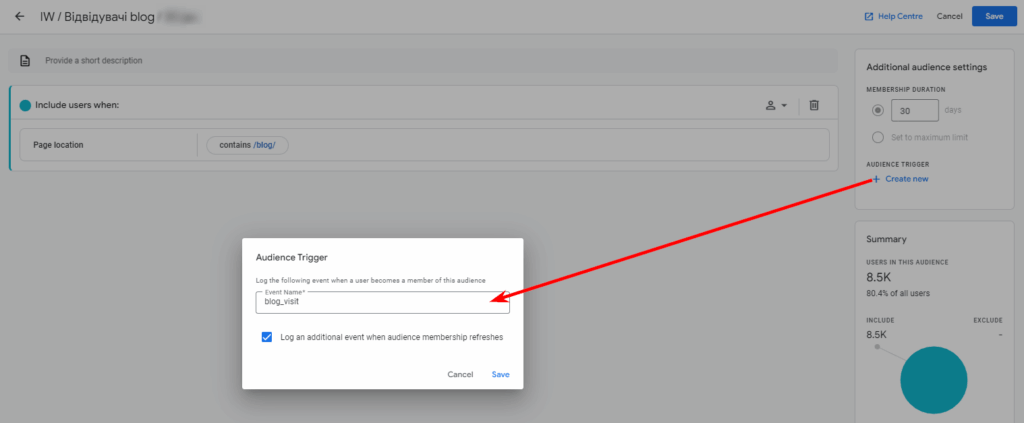
Task: Create a new audience trigger
Action: [900, 179]
